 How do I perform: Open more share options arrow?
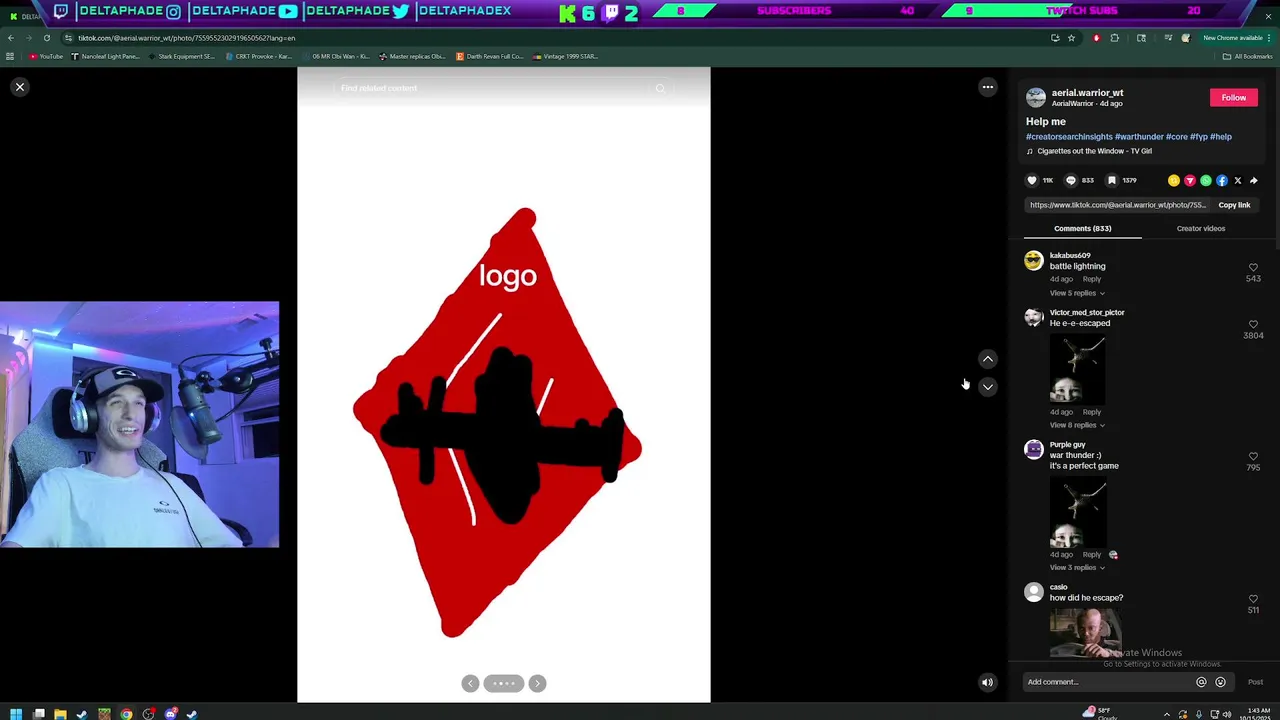[x=1254, y=181]
